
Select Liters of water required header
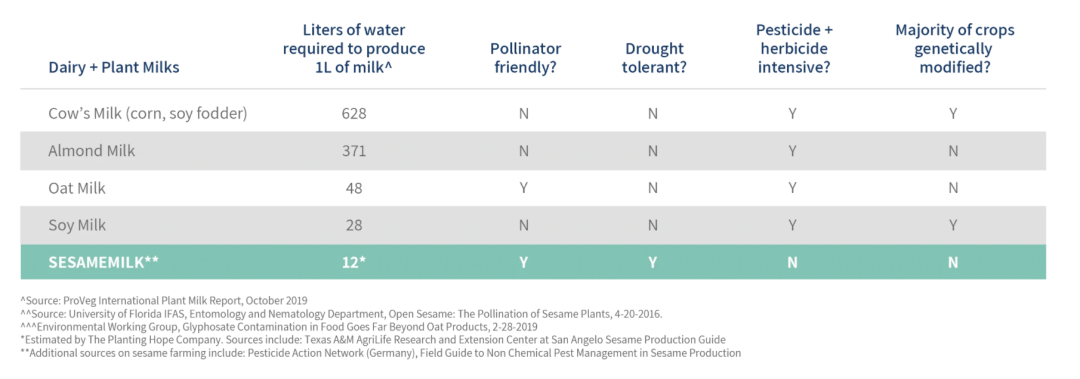(354, 49)
